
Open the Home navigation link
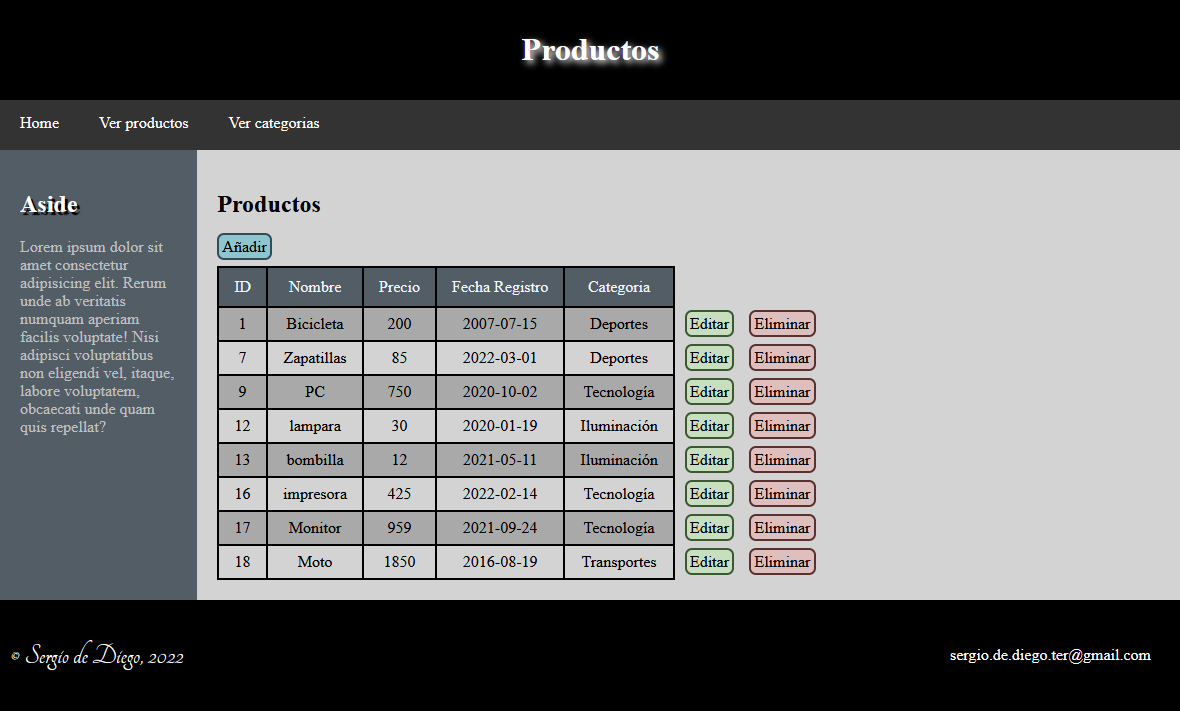[x=39, y=123]
